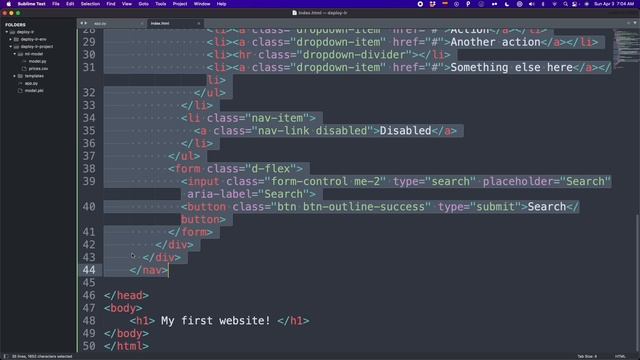Open the Project menu
640x360 pixels.
pyautogui.click(x=180, y=4)
